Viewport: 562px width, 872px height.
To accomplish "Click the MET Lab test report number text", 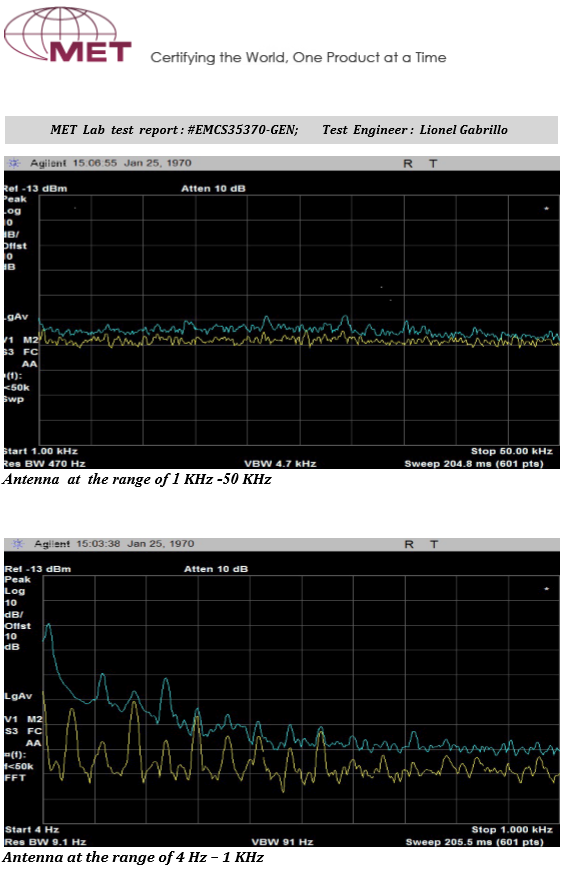I will pyautogui.click(x=174, y=130).
